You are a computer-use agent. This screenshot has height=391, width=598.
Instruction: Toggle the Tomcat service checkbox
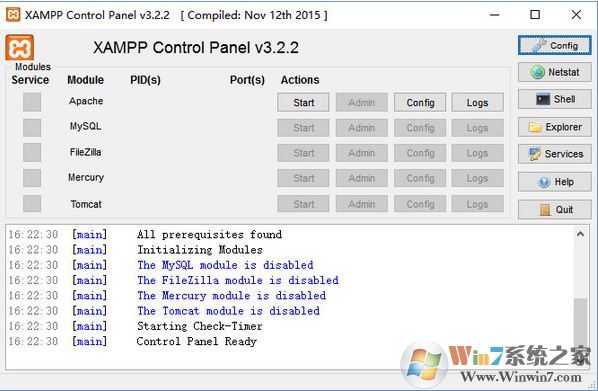pos(32,203)
